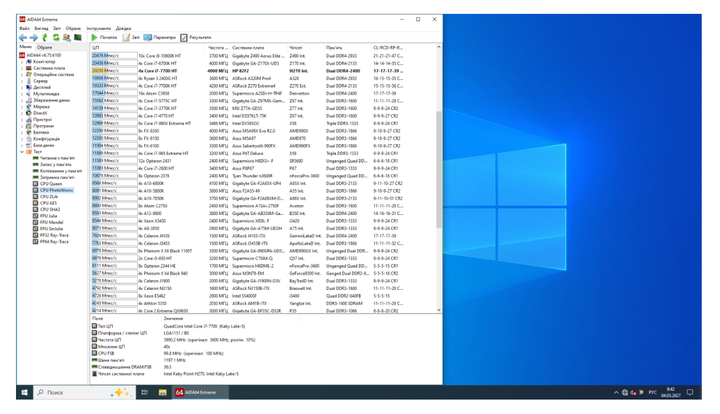Open the Затримка пам'яті test
This screenshot has height=414, width=720.
pos(57,177)
